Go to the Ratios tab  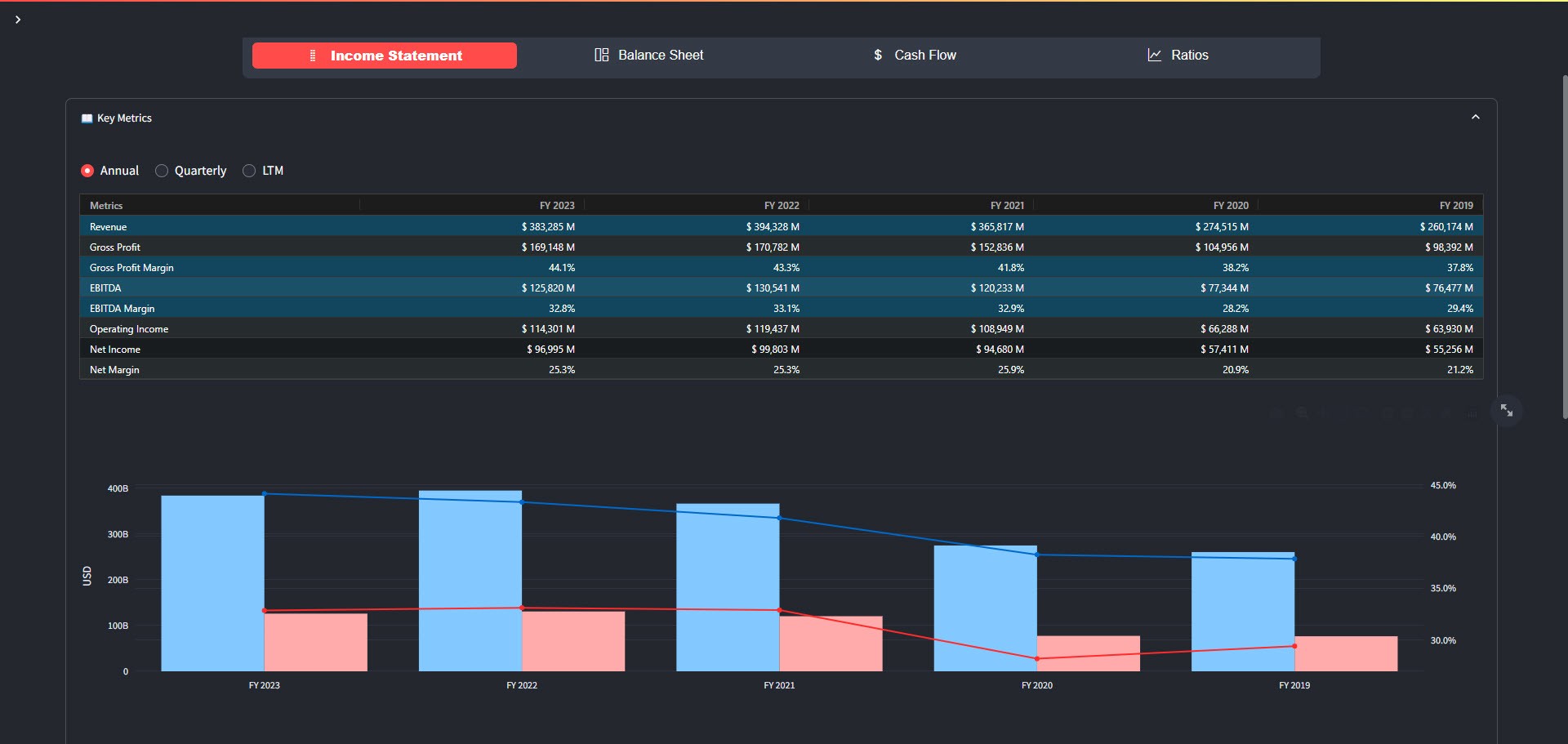click(1178, 56)
